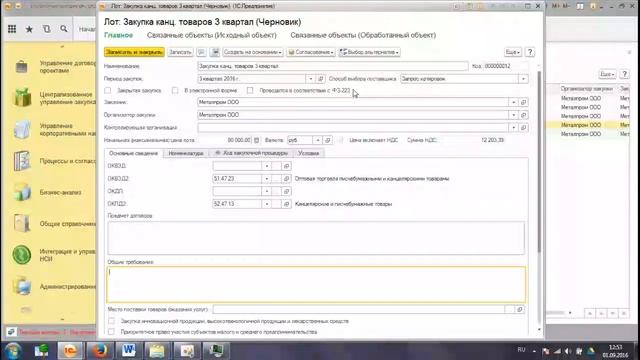The image size is (640, 360).
Task: Open Создать на основании menu
Action: tap(253, 52)
